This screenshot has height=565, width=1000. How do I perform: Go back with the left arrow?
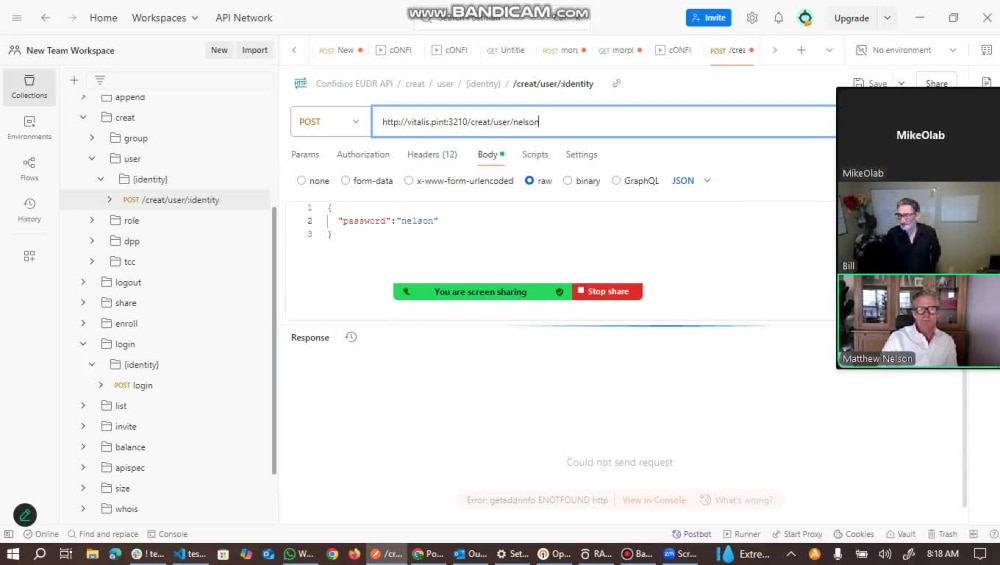tap(45, 18)
